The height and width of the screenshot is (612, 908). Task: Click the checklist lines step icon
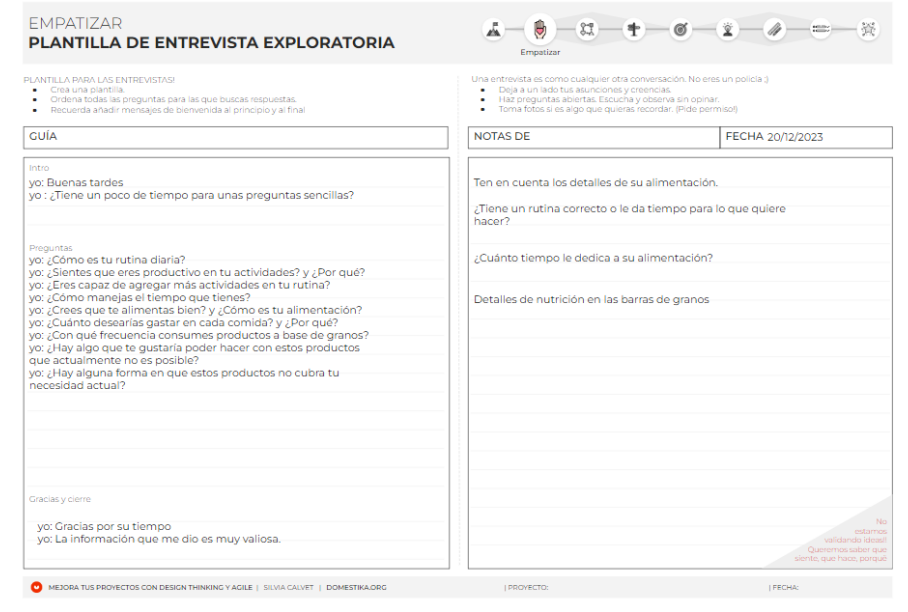[x=821, y=30]
